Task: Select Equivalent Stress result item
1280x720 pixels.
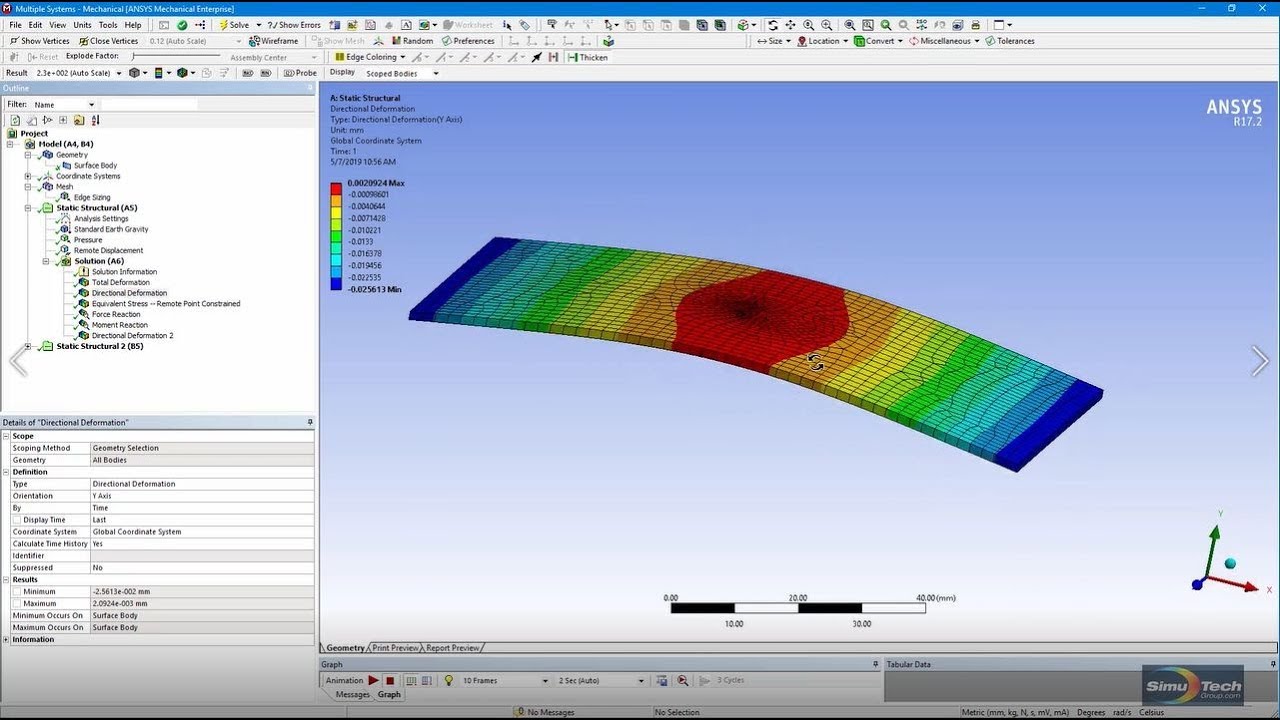Action: pyautogui.click(x=166, y=303)
